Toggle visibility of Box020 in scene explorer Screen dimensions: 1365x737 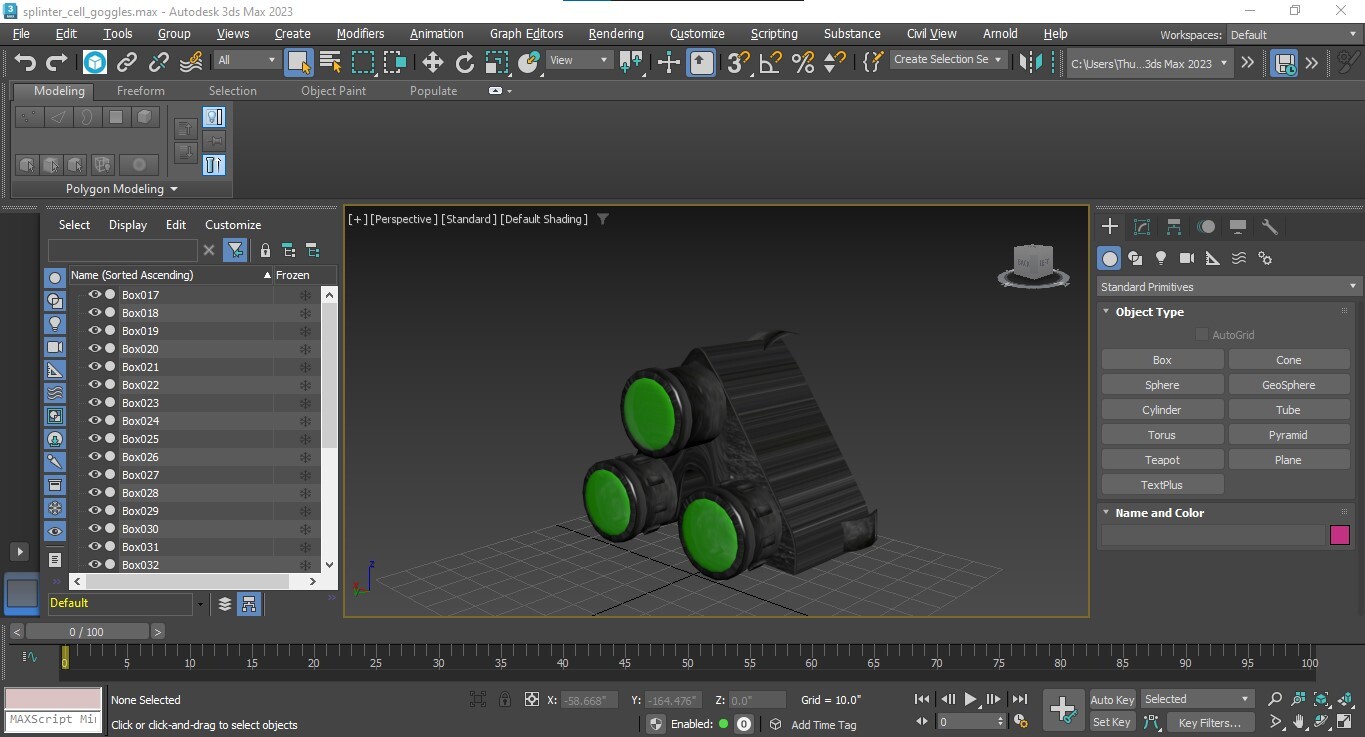tap(93, 348)
